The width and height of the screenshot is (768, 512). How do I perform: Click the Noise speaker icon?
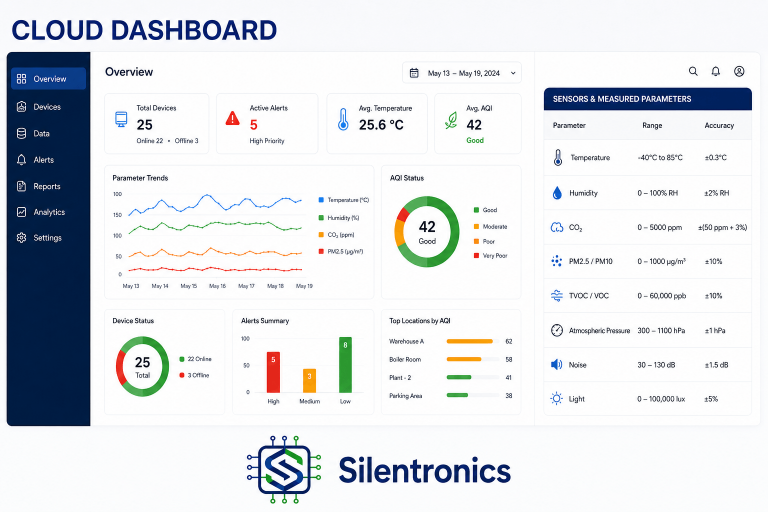[x=556, y=365]
